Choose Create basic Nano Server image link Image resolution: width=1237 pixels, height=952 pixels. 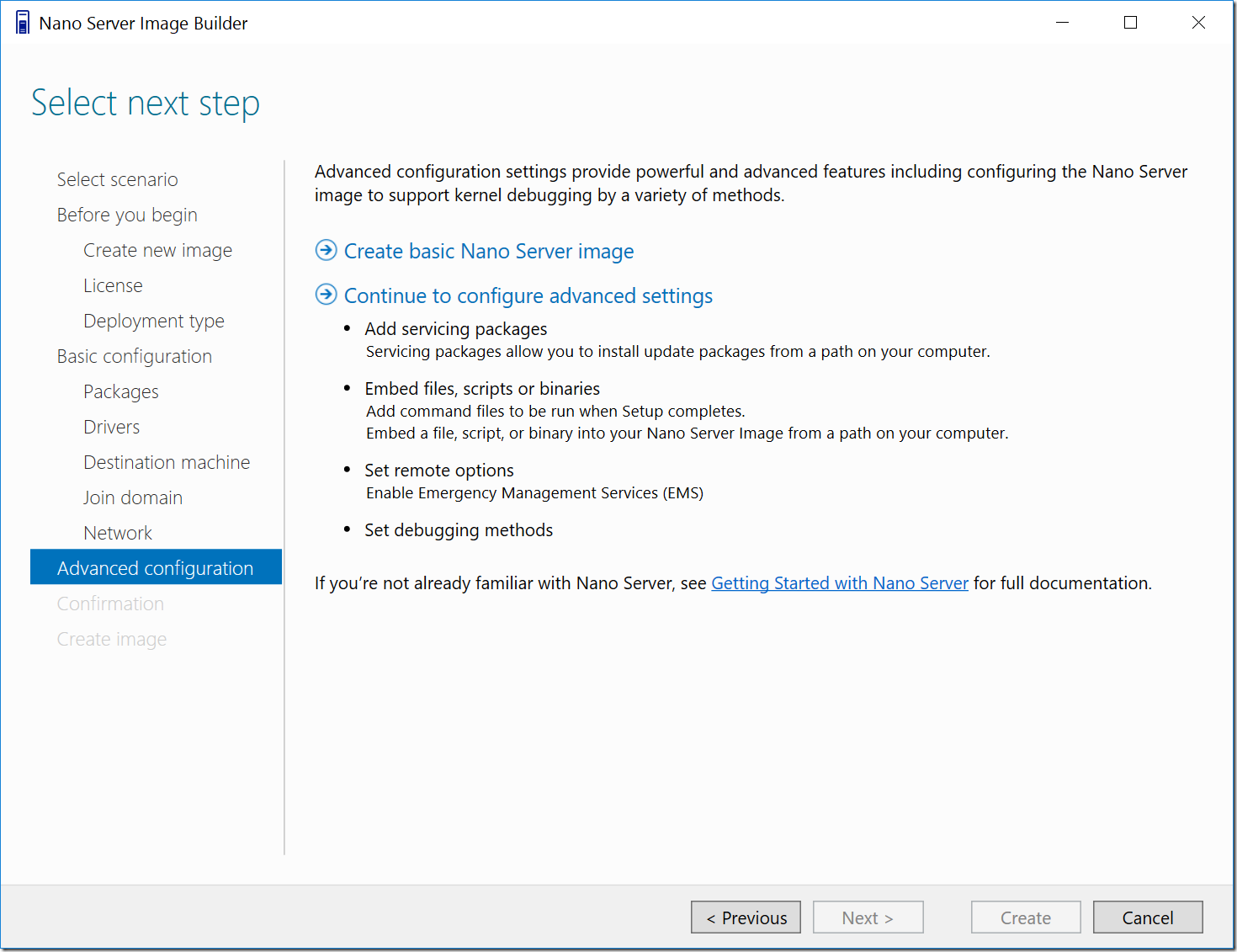489,252
